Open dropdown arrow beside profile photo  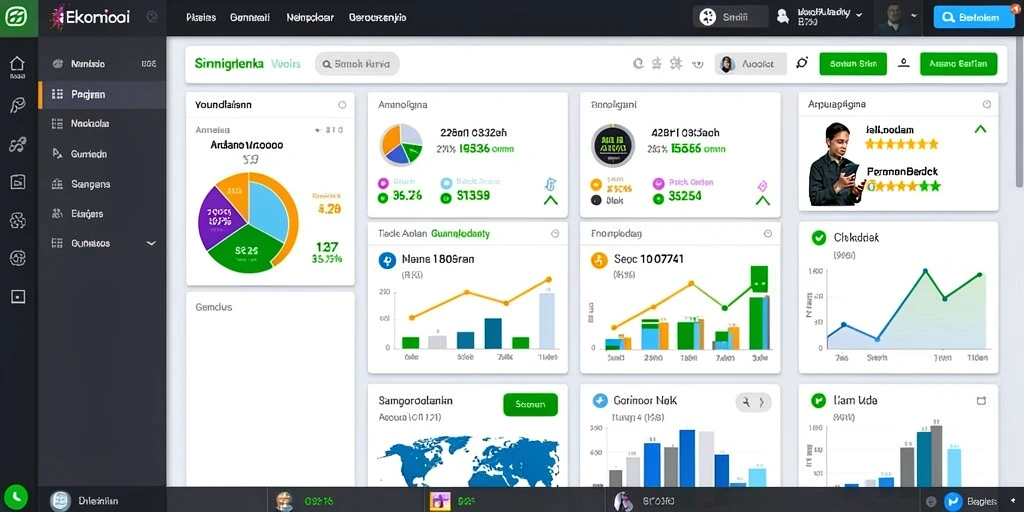(x=914, y=15)
